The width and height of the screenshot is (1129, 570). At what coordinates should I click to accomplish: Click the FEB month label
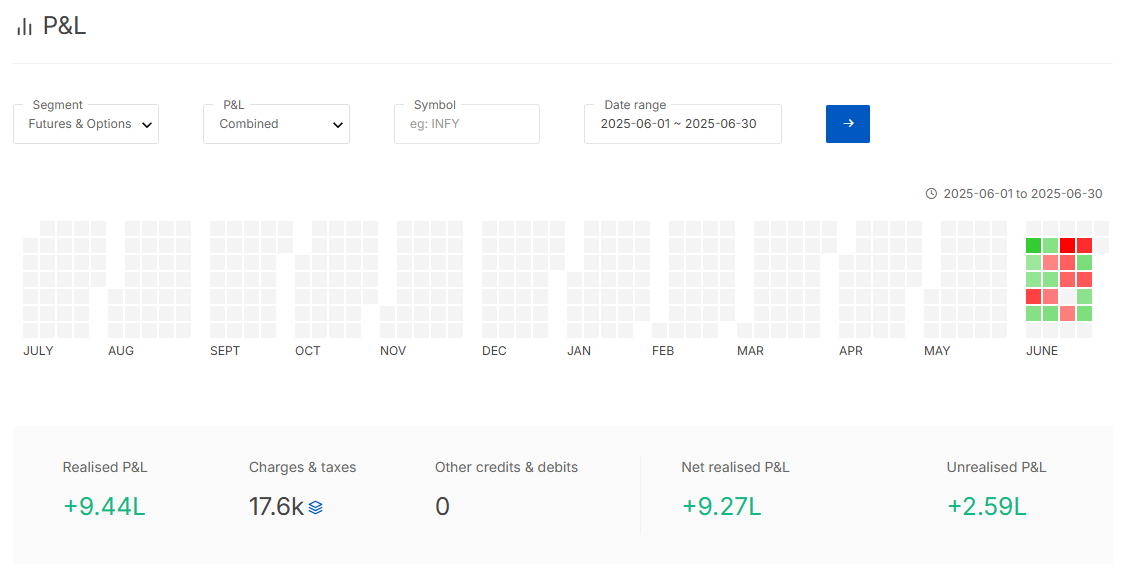[x=662, y=351]
